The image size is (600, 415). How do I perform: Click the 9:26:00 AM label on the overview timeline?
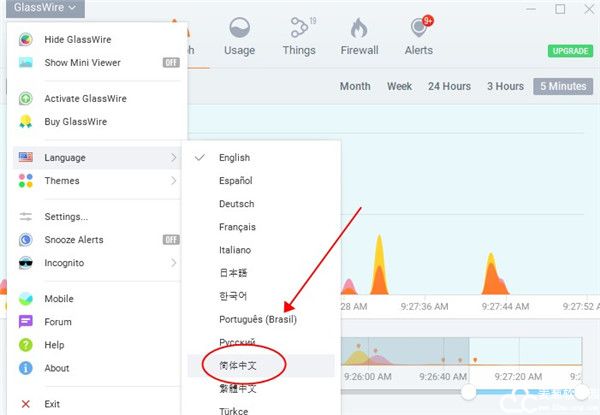[368, 377]
